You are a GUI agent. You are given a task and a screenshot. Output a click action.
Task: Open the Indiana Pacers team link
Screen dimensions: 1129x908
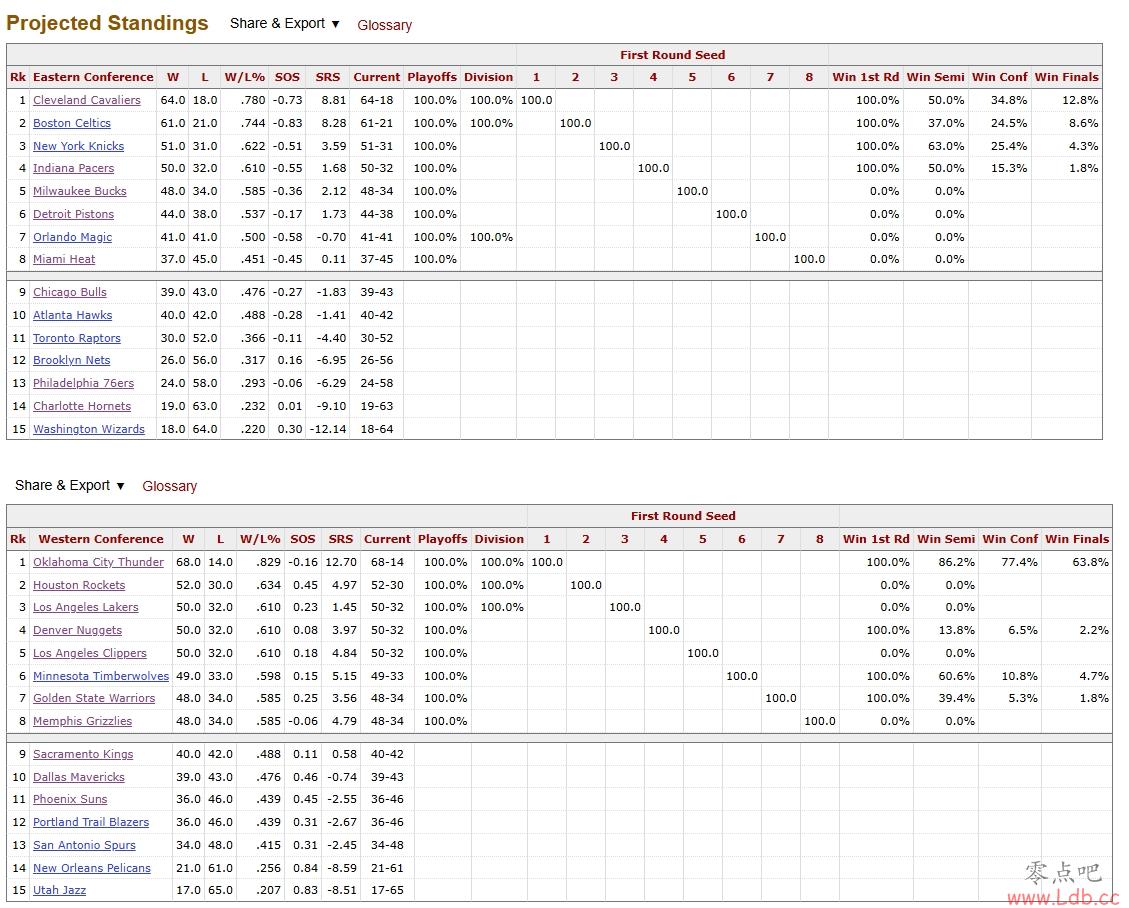(73, 168)
